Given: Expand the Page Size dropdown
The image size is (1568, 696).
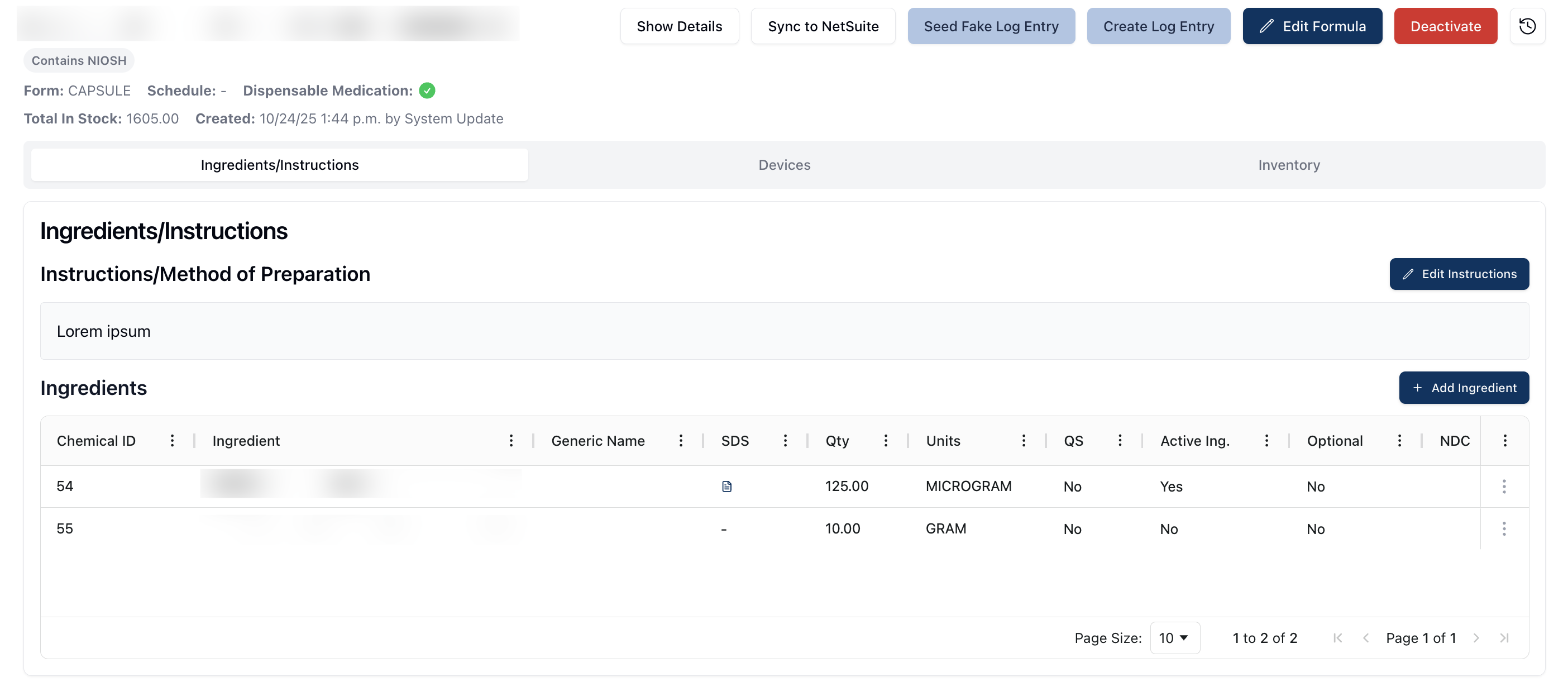Looking at the screenshot, I should point(1174,637).
